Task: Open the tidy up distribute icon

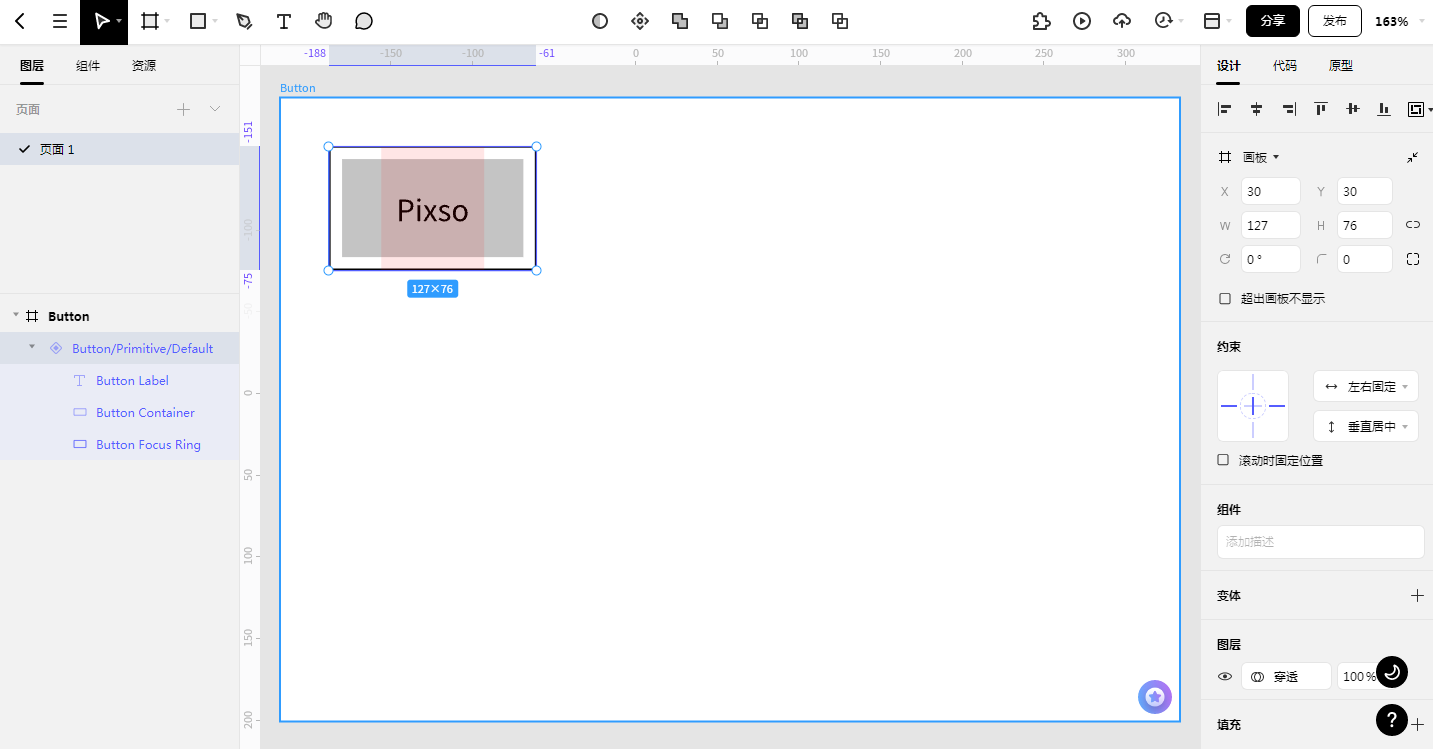Action: click(1416, 109)
